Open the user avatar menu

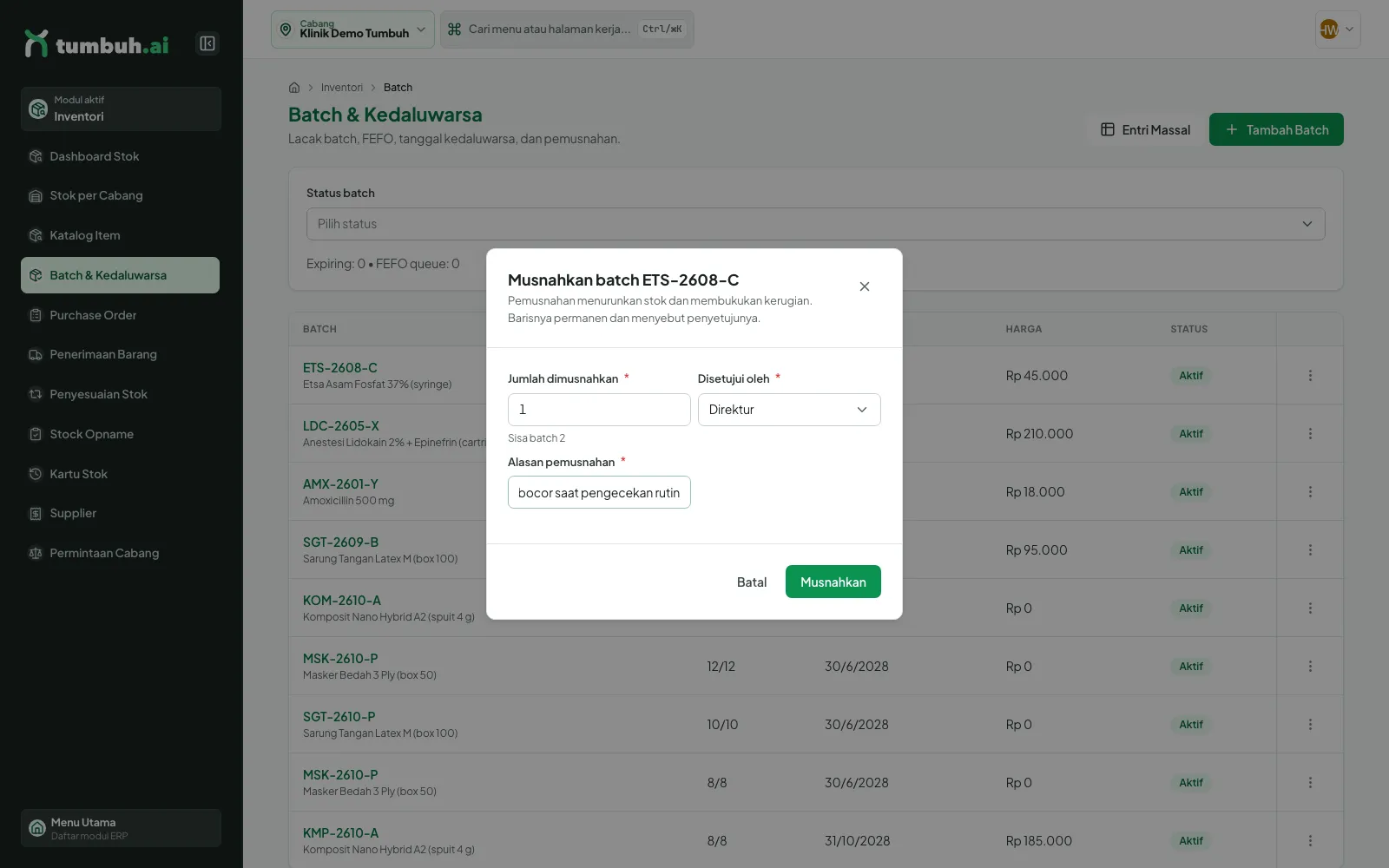pyautogui.click(x=1338, y=30)
